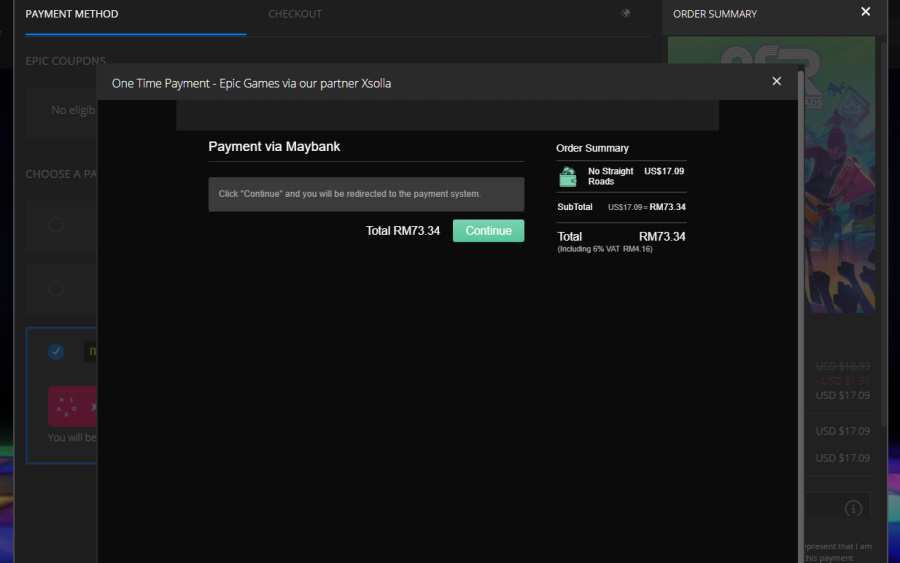This screenshot has height=563, width=900.
Task: Click the payment dialog vertical scrollbar
Action: pyautogui.click(x=800, y=300)
